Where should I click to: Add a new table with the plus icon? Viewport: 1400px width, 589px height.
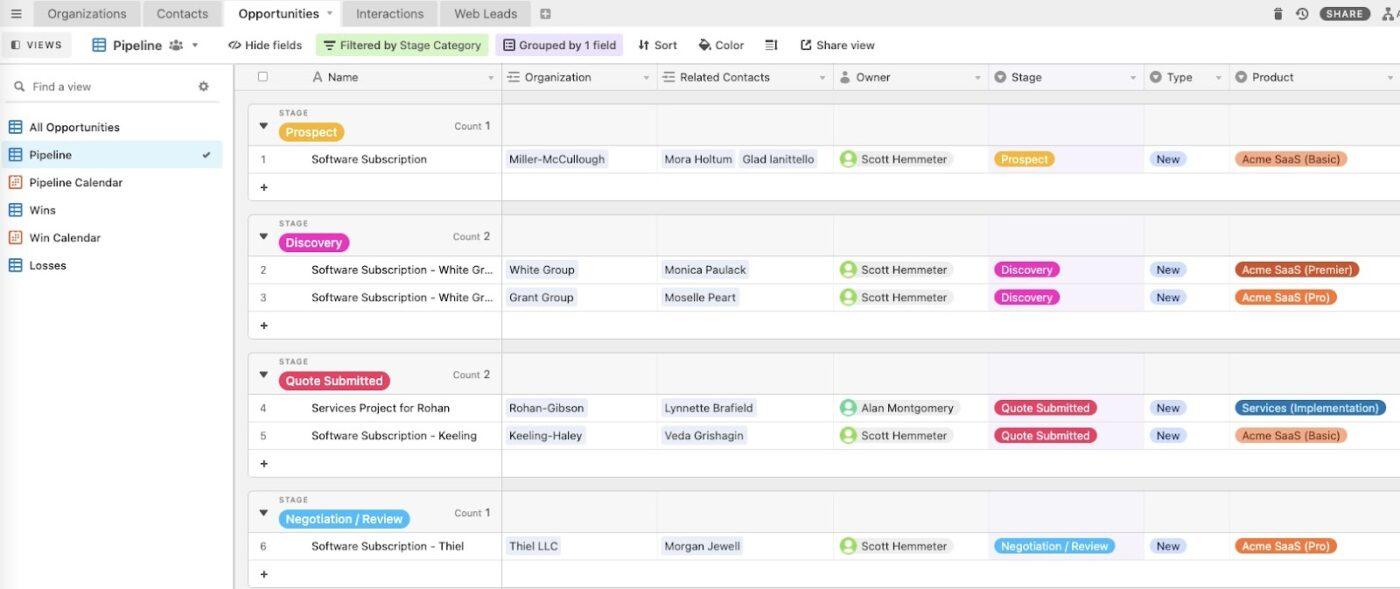coord(545,14)
